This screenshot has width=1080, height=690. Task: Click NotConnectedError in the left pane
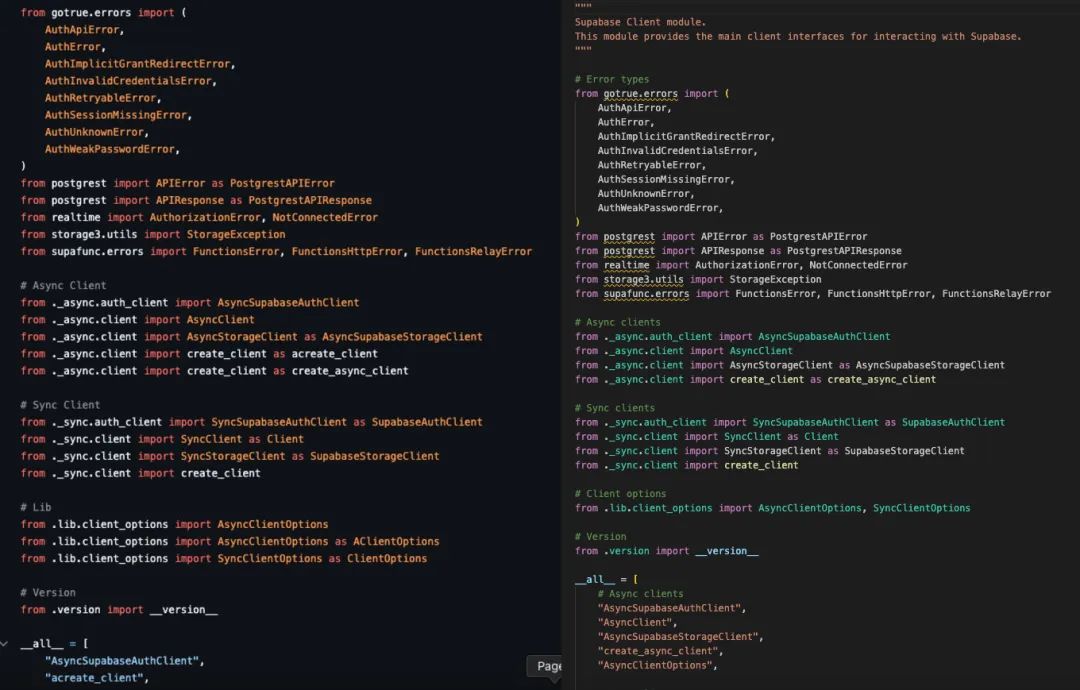pos(324,218)
